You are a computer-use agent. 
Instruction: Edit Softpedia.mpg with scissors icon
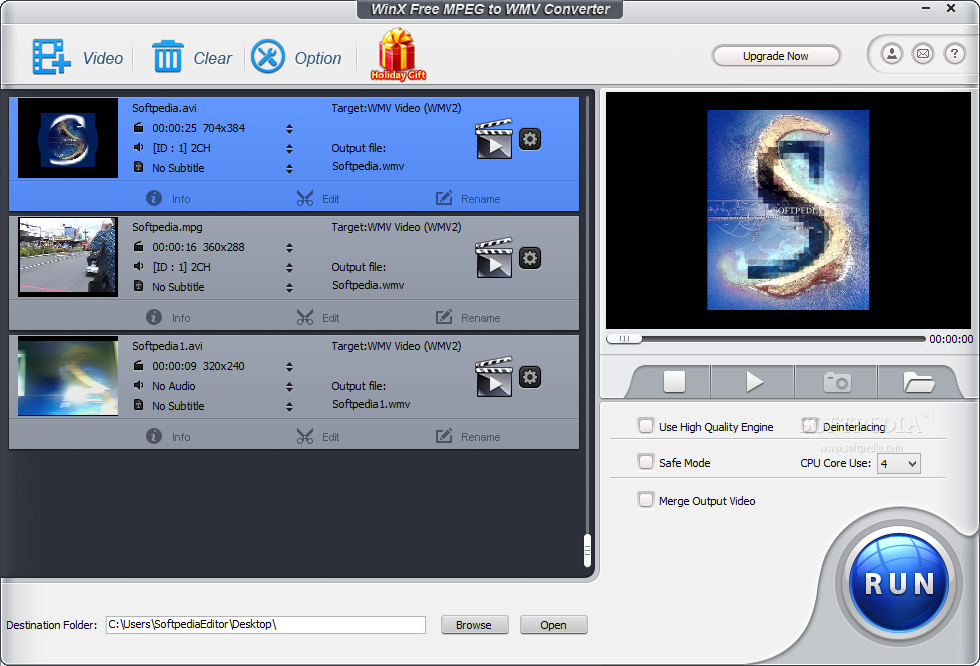click(x=318, y=317)
